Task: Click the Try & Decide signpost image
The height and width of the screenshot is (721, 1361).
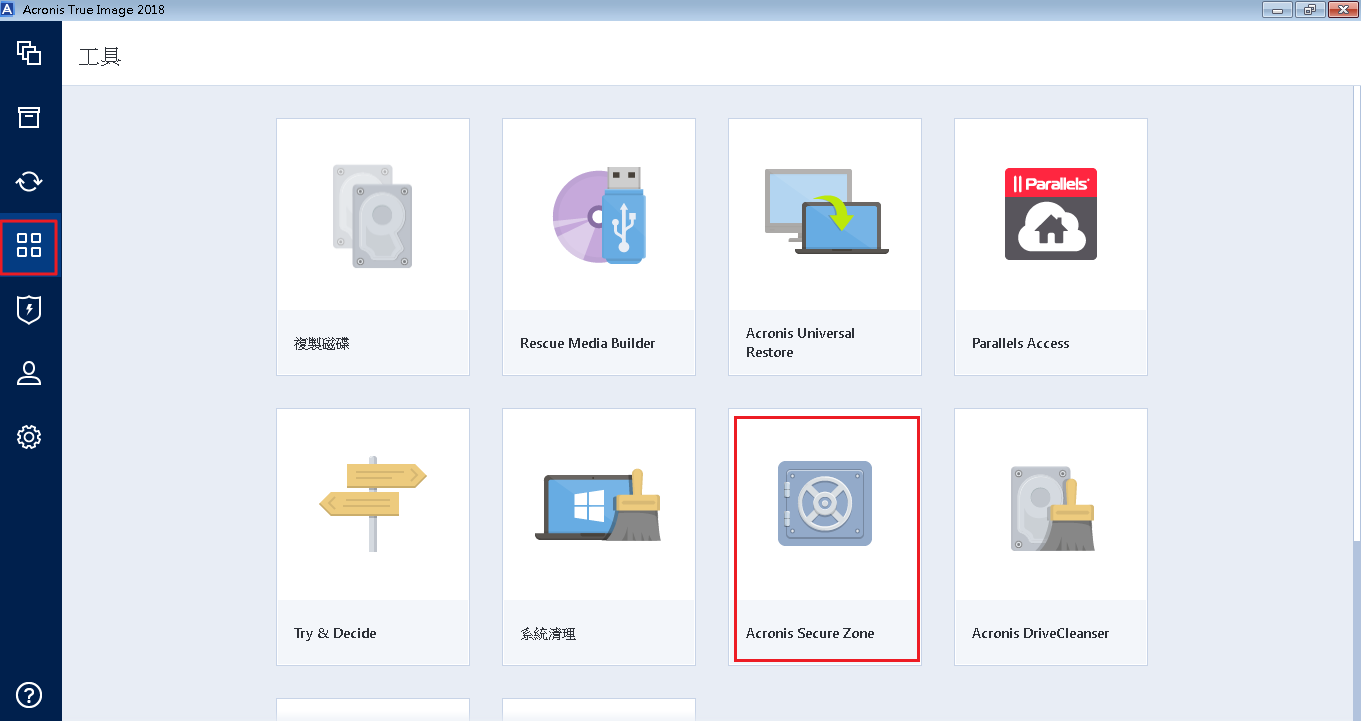Action: click(x=373, y=506)
